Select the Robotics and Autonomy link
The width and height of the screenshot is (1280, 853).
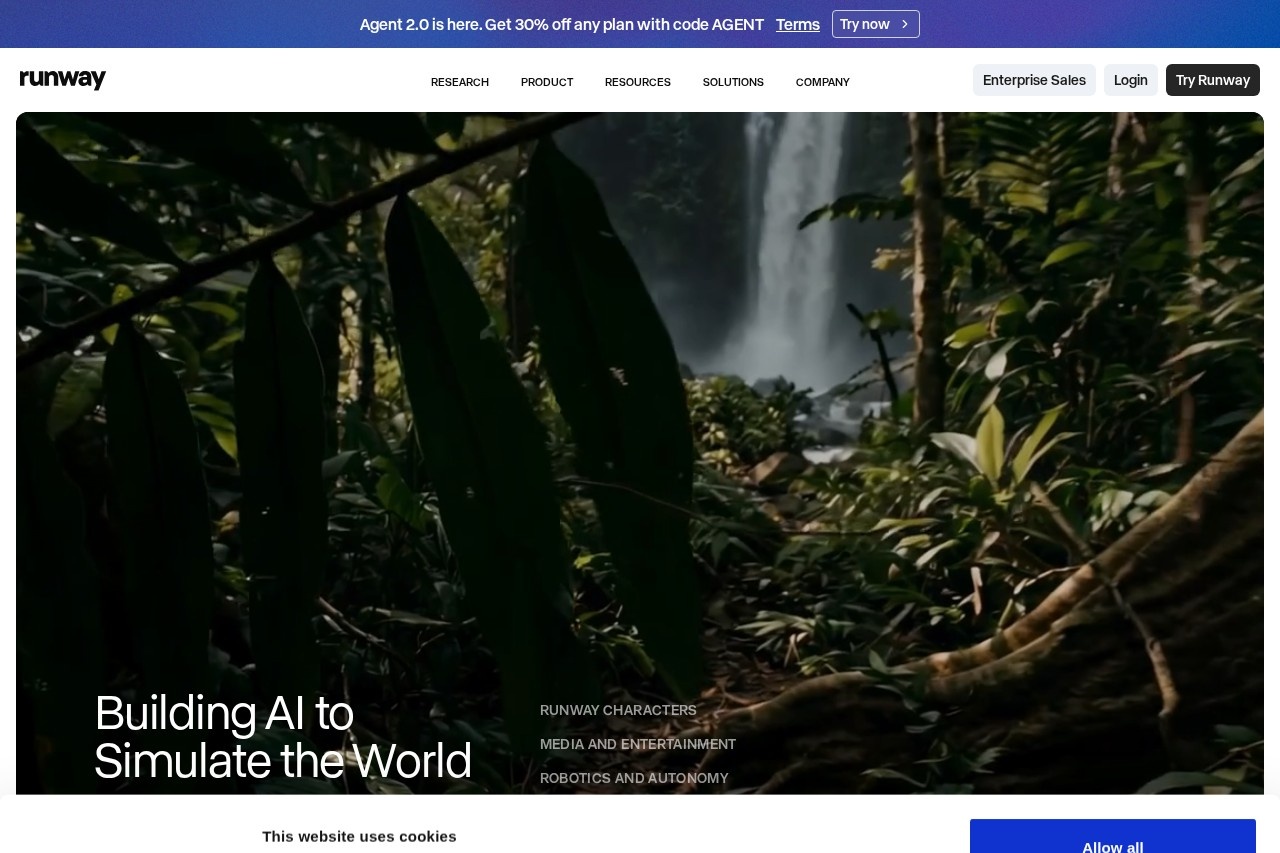click(x=634, y=778)
